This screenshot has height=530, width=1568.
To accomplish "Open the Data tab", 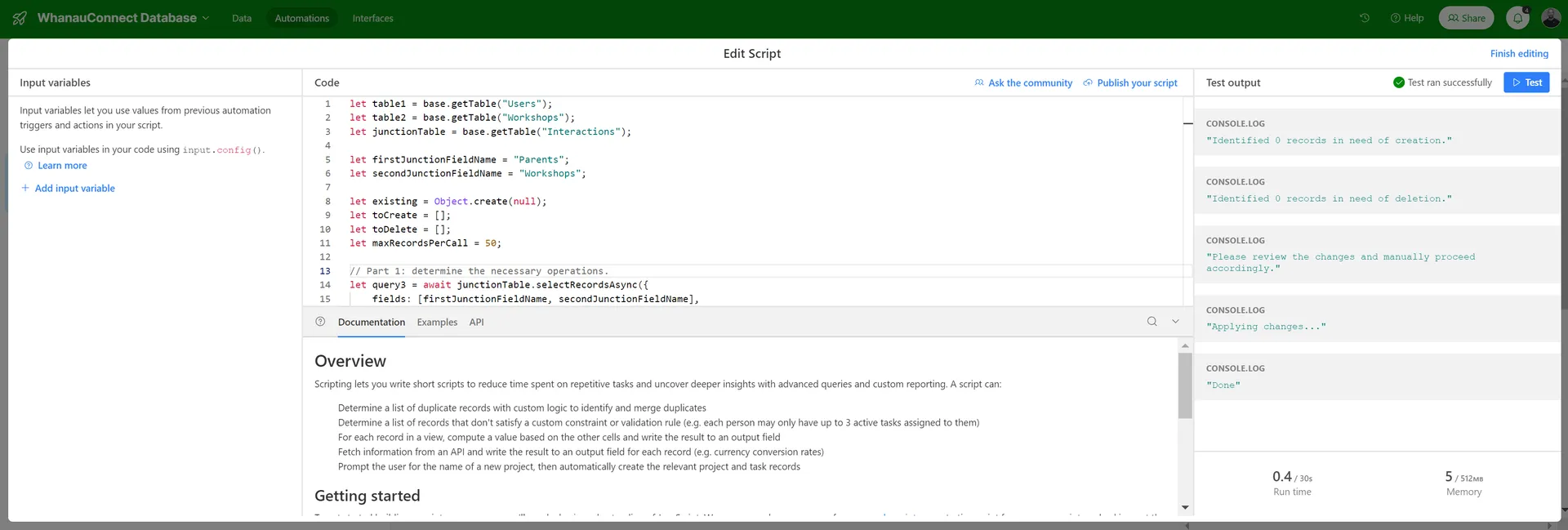I will pos(242,18).
